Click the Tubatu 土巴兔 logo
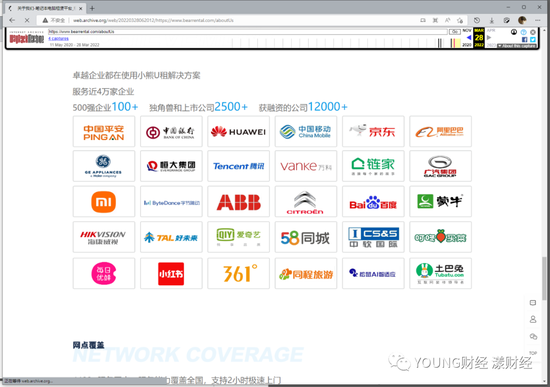 (440, 273)
